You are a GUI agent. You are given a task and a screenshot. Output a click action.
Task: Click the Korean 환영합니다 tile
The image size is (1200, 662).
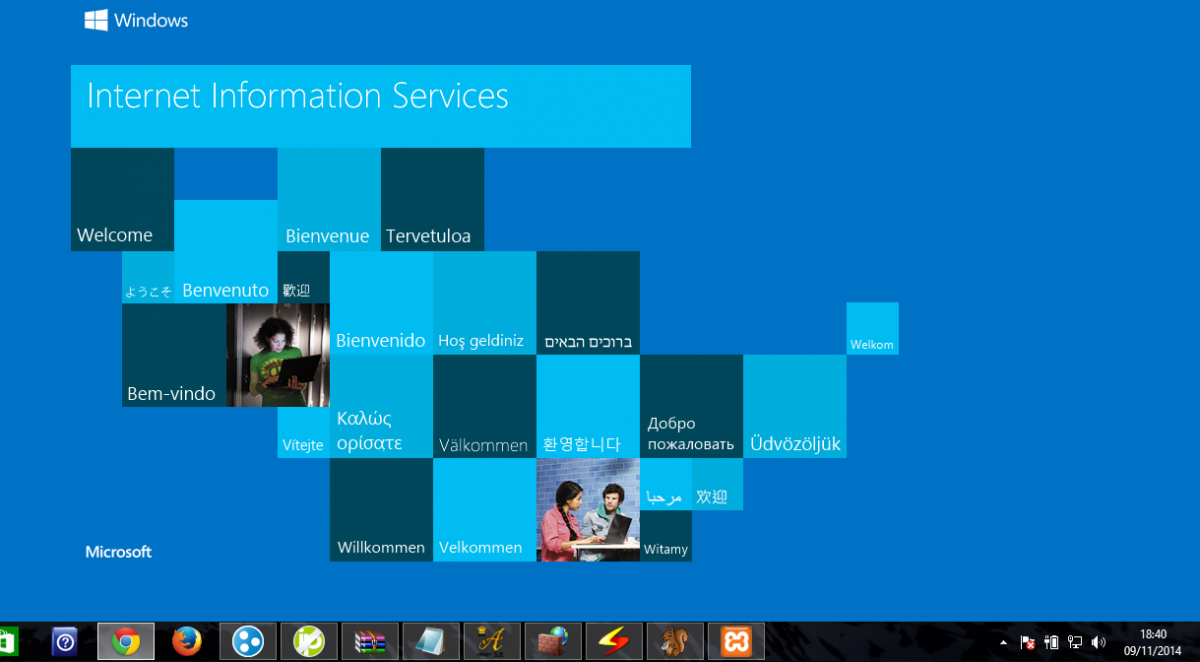pos(588,406)
